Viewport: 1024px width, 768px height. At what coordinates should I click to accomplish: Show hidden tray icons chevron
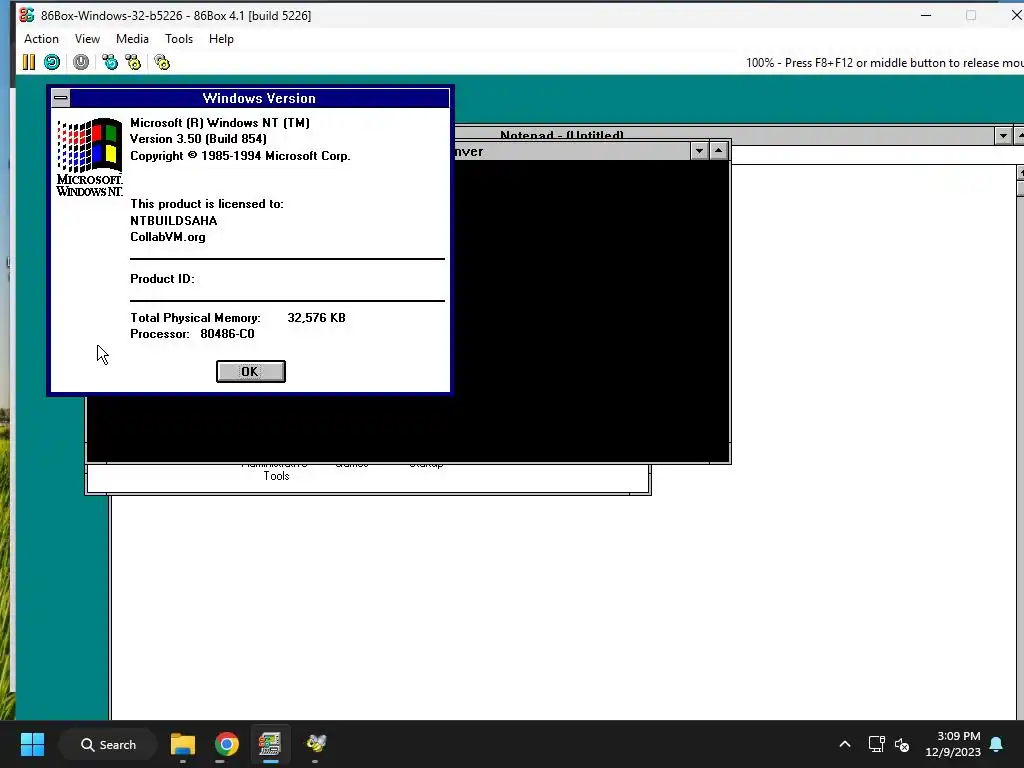point(844,744)
